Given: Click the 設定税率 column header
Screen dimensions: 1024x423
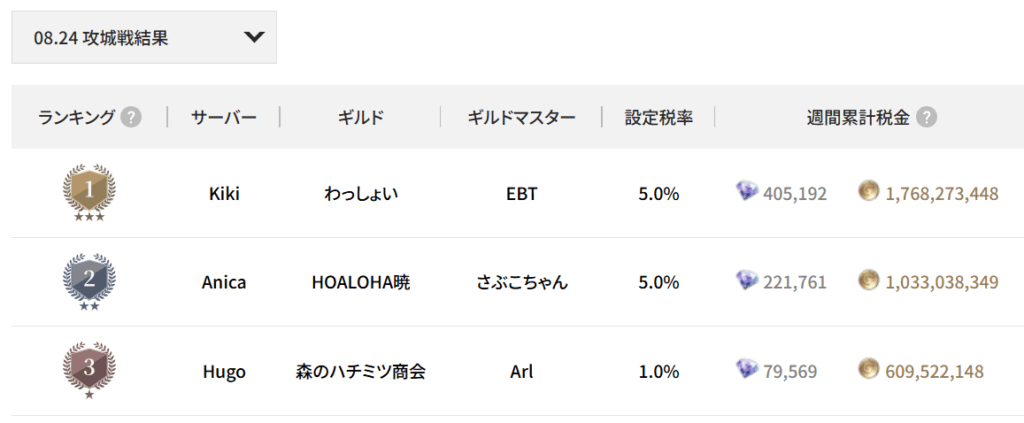Looking at the screenshot, I should click(x=659, y=118).
